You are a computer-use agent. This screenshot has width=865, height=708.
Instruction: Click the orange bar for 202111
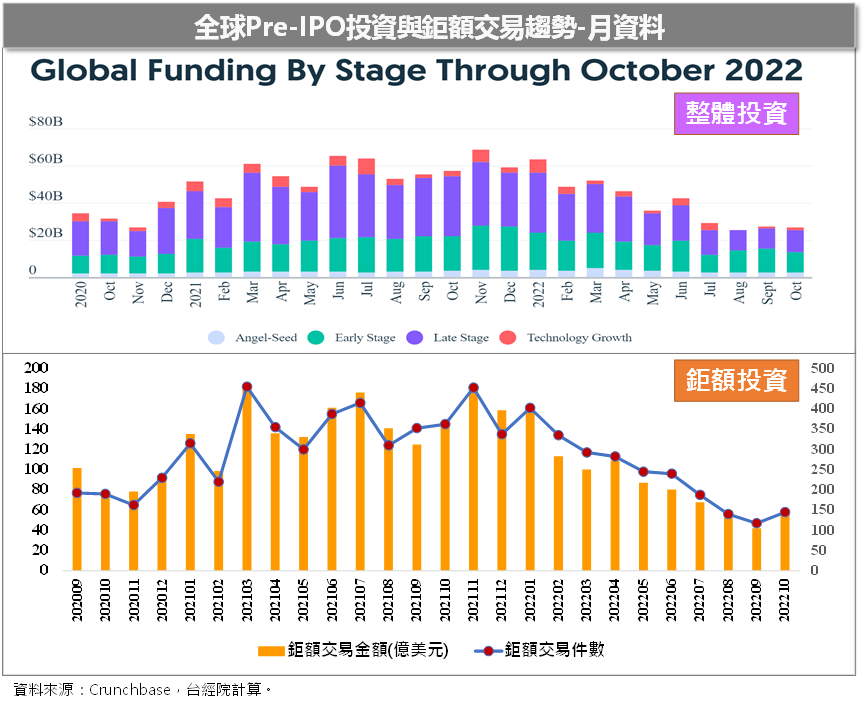(473, 480)
